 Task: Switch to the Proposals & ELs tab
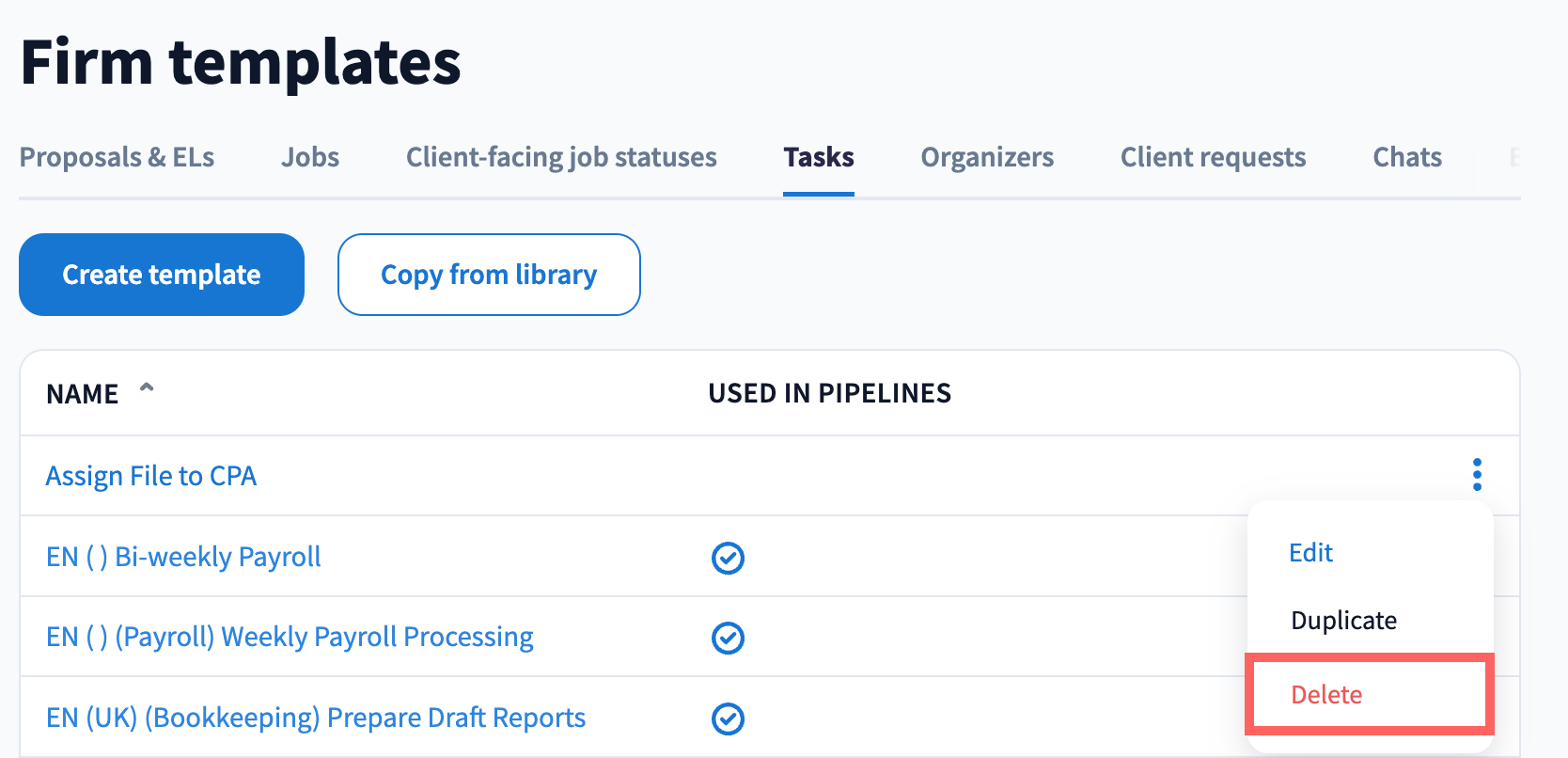click(x=117, y=157)
